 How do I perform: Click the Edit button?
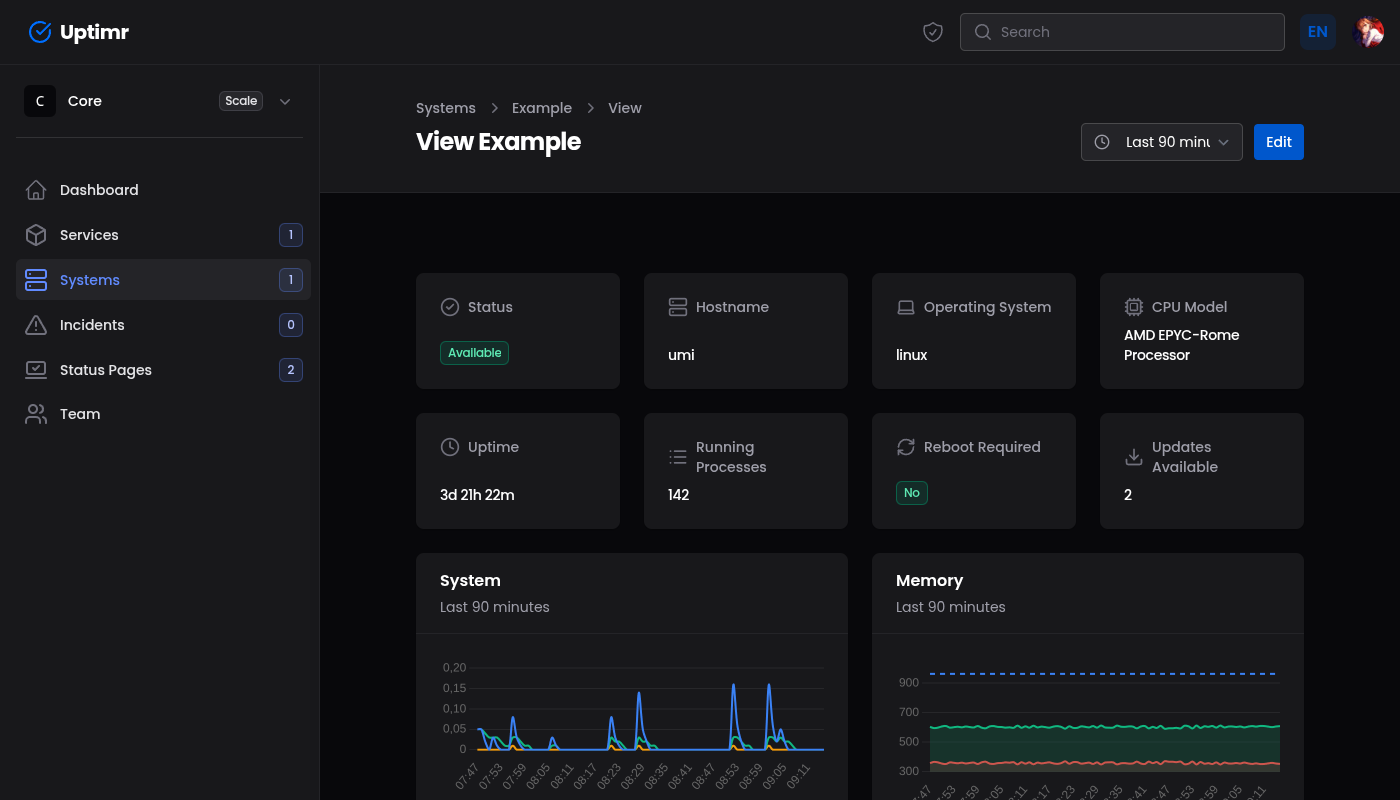pyautogui.click(x=1279, y=142)
